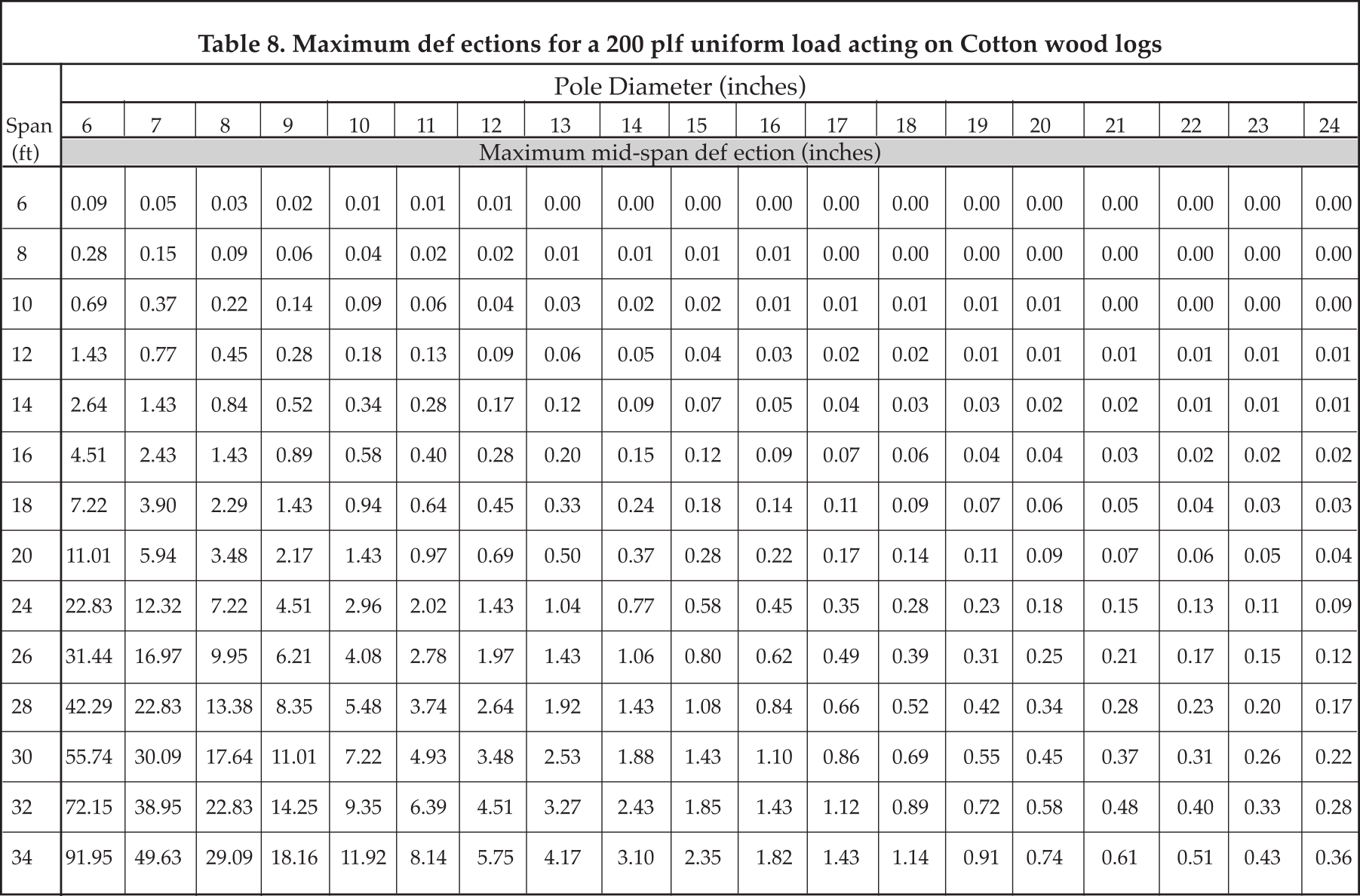Select the span row label 26
The height and width of the screenshot is (896, 1360).
pos(22,656)
